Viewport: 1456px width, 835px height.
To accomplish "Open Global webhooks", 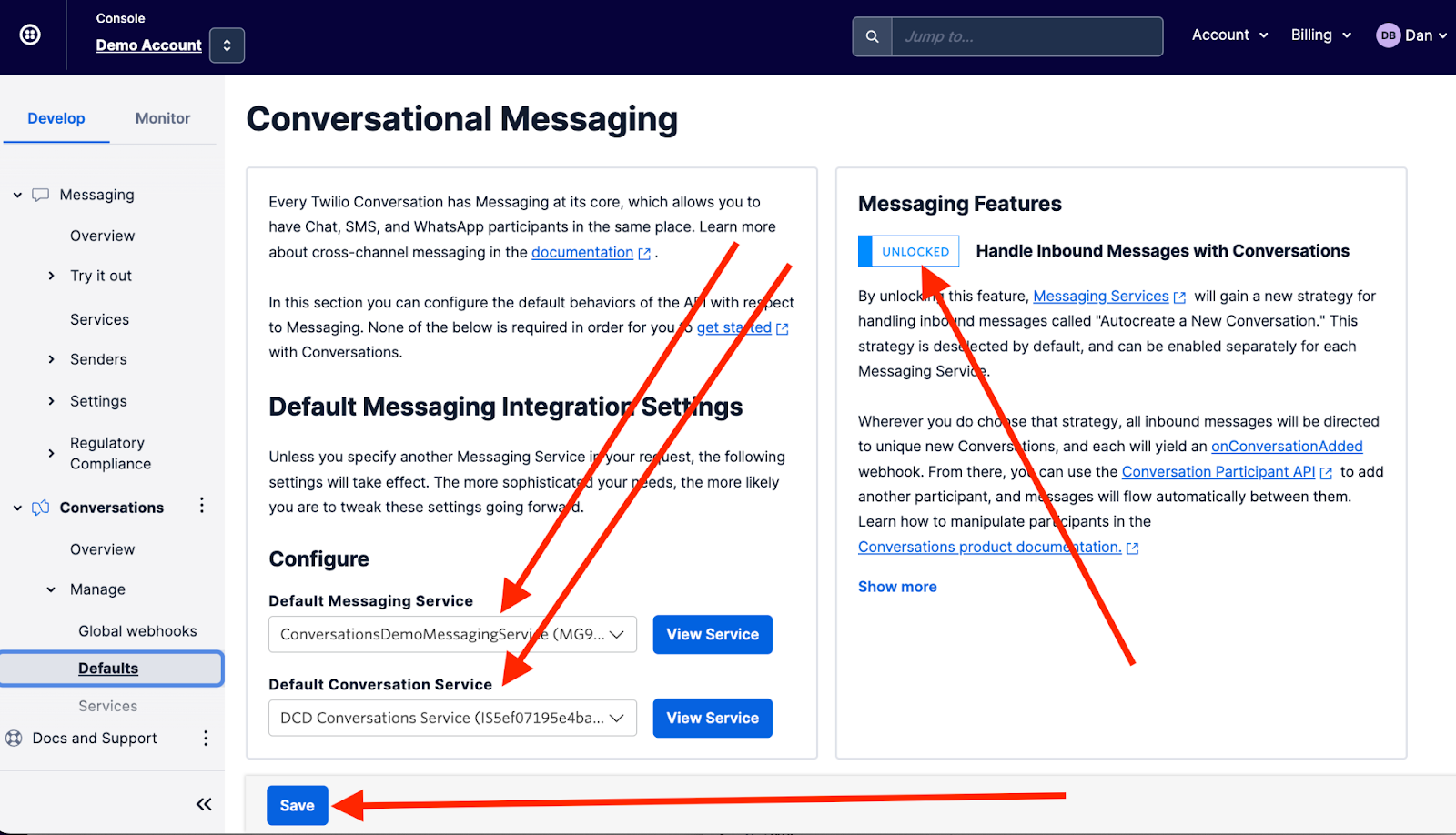I will 137,631.
